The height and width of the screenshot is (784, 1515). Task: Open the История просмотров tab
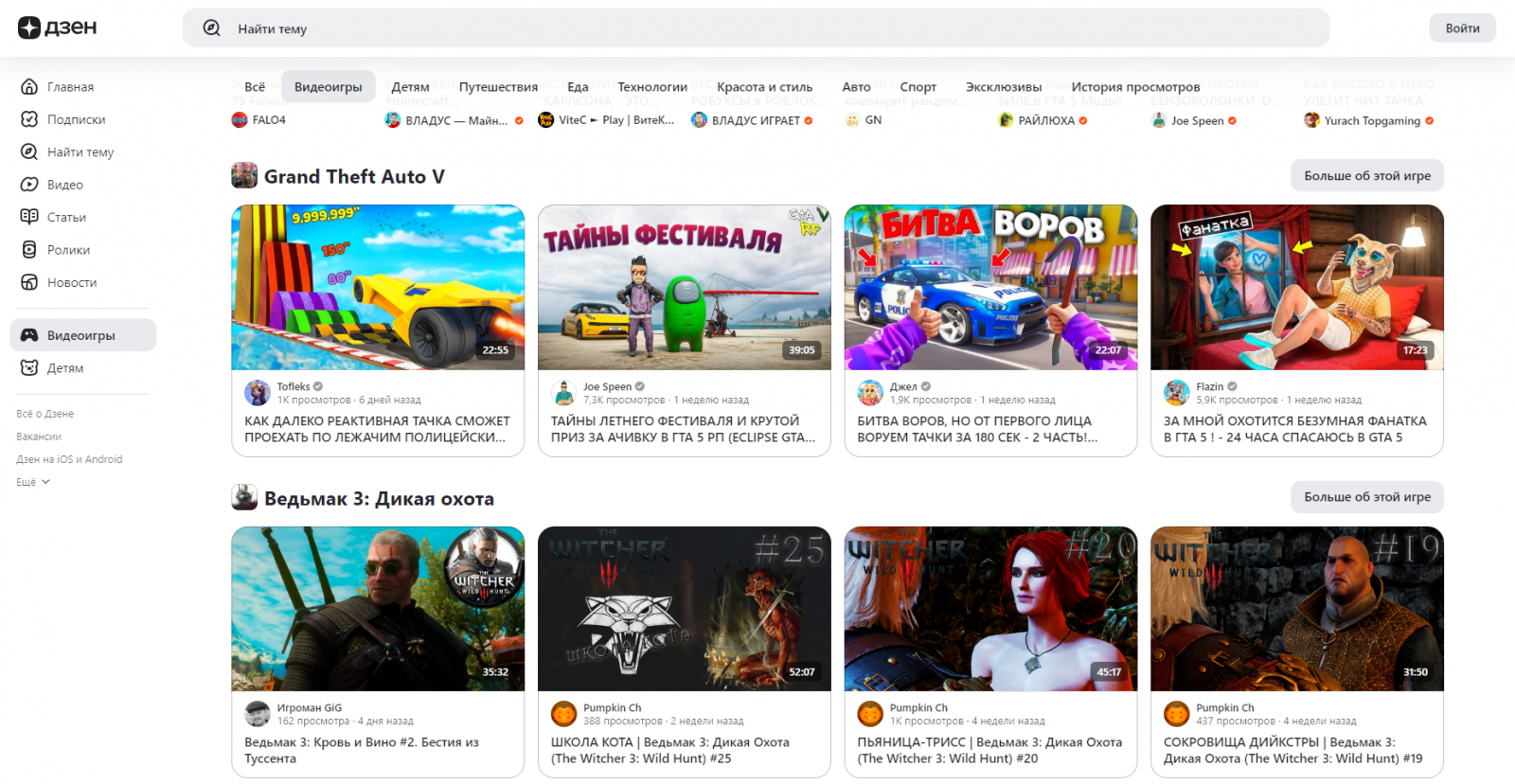coord(1135,87)
